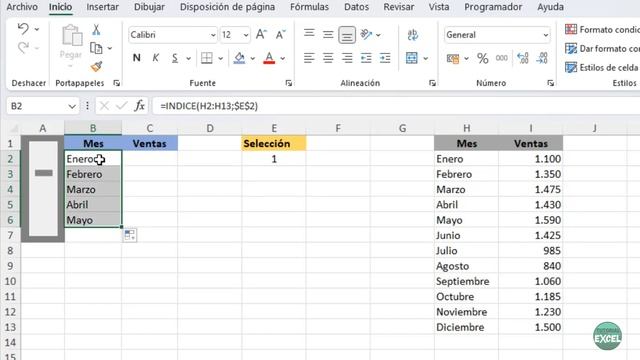Image resolution: width=640 pixels, height=360 pixels.
Task: Open font color palette dropdown arrow
Action: [x=282, y=58]
